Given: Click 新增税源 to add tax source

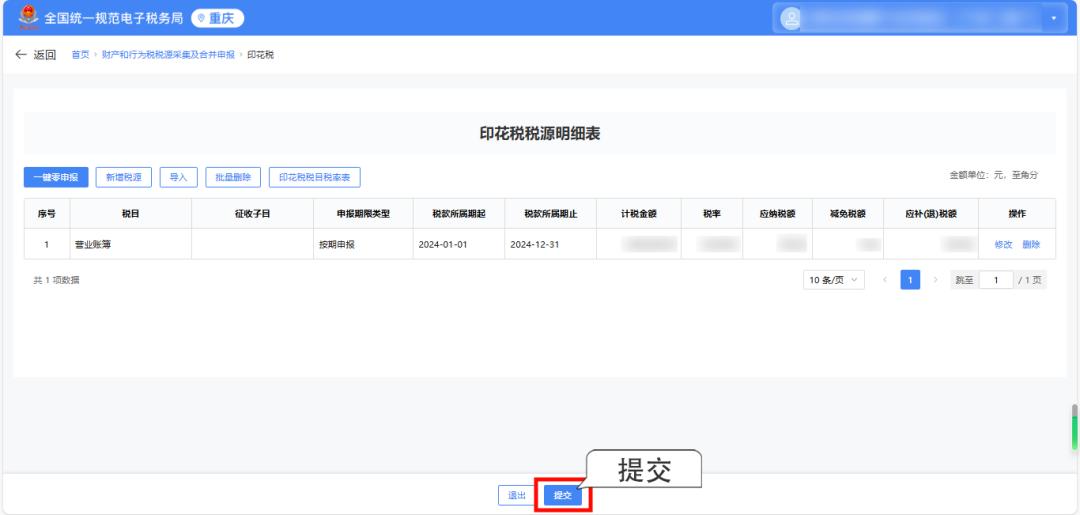Looking at the screenshot, I should 124,177.
